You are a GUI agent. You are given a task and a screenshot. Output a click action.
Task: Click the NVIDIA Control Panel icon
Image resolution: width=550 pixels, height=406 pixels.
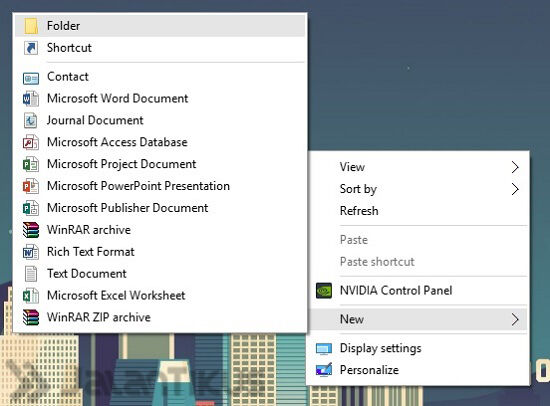(324, 291)
